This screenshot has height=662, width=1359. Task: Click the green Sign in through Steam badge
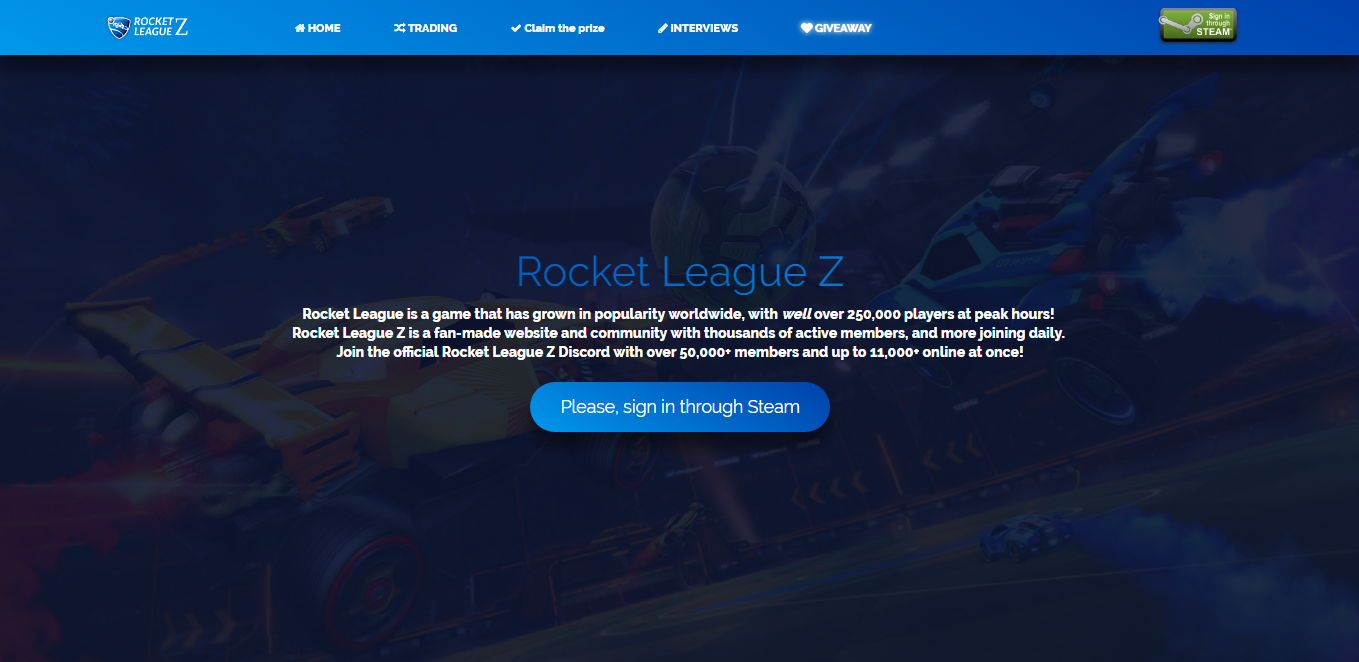coord(1198,25)
